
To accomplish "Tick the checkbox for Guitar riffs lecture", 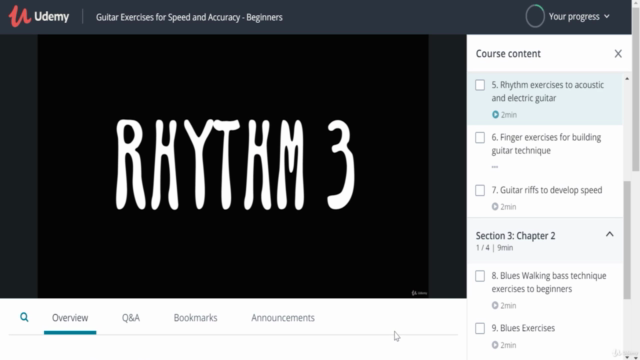I will (480, 190).
